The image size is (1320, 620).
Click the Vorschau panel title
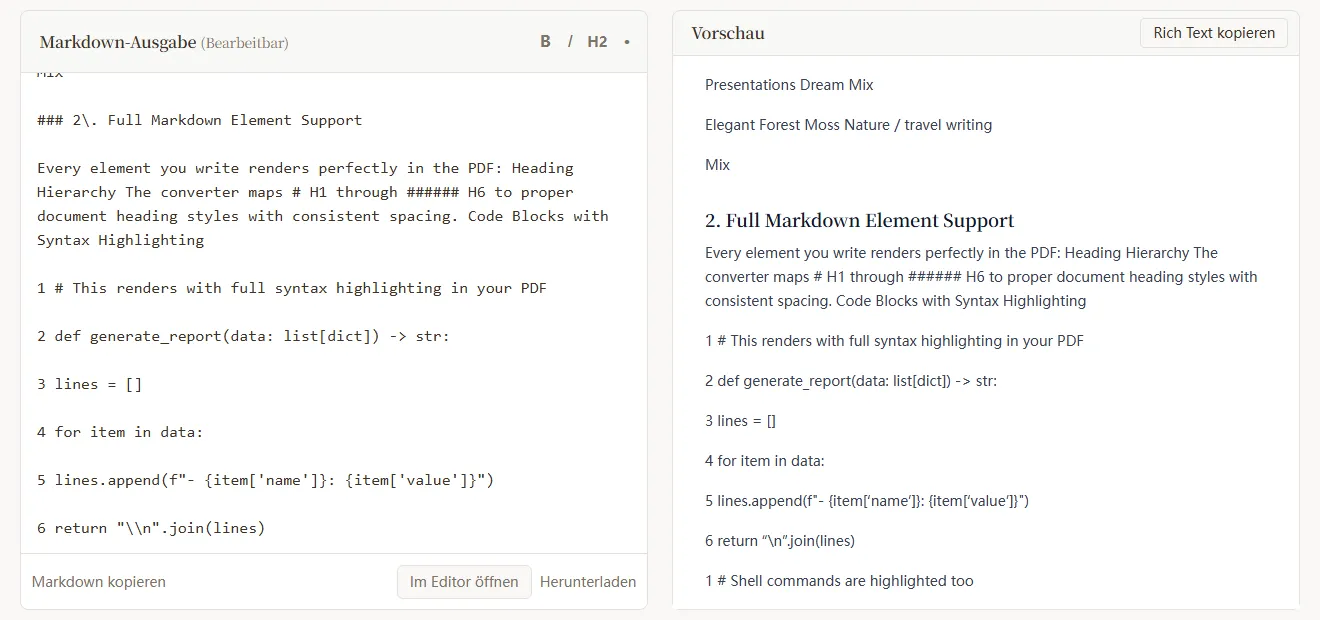click(x=728, y=33)
